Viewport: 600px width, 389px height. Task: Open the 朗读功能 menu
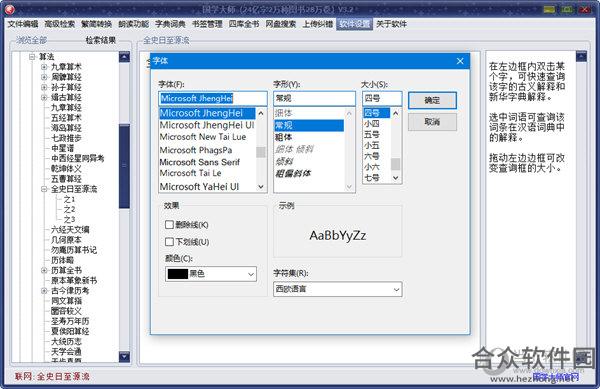134,24
